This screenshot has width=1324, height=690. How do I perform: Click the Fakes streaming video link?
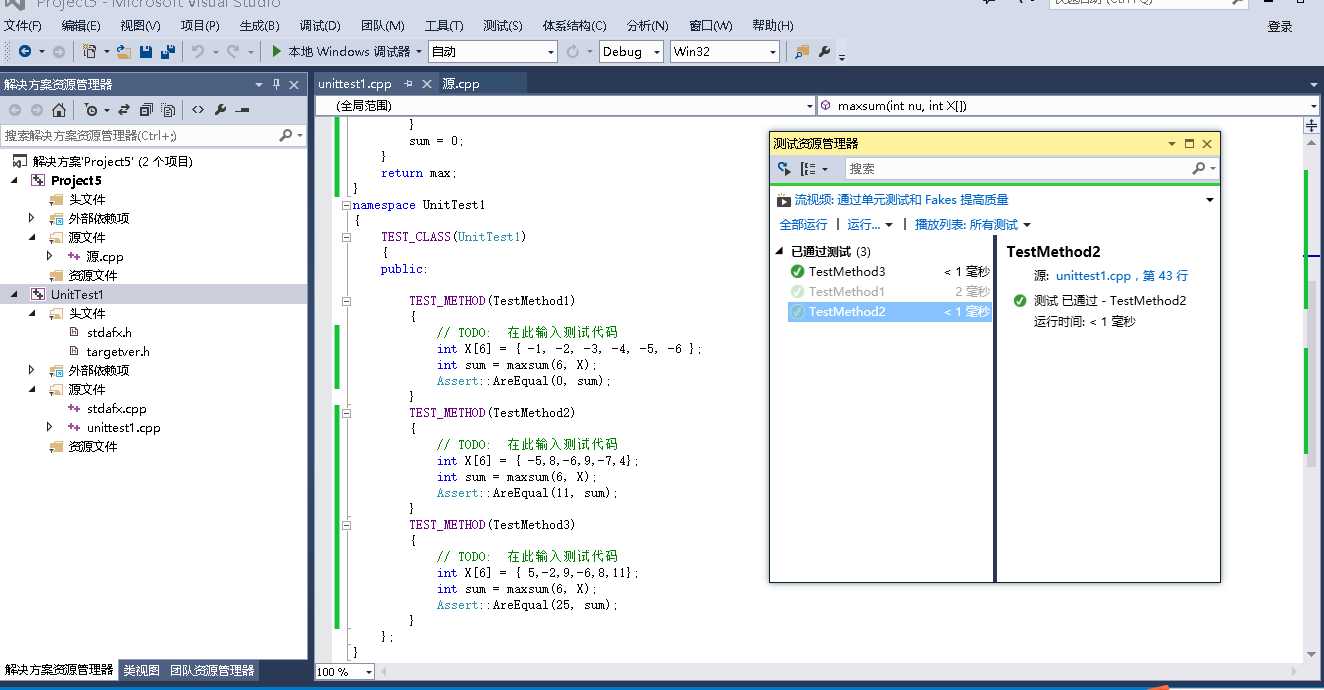point(901,200)
